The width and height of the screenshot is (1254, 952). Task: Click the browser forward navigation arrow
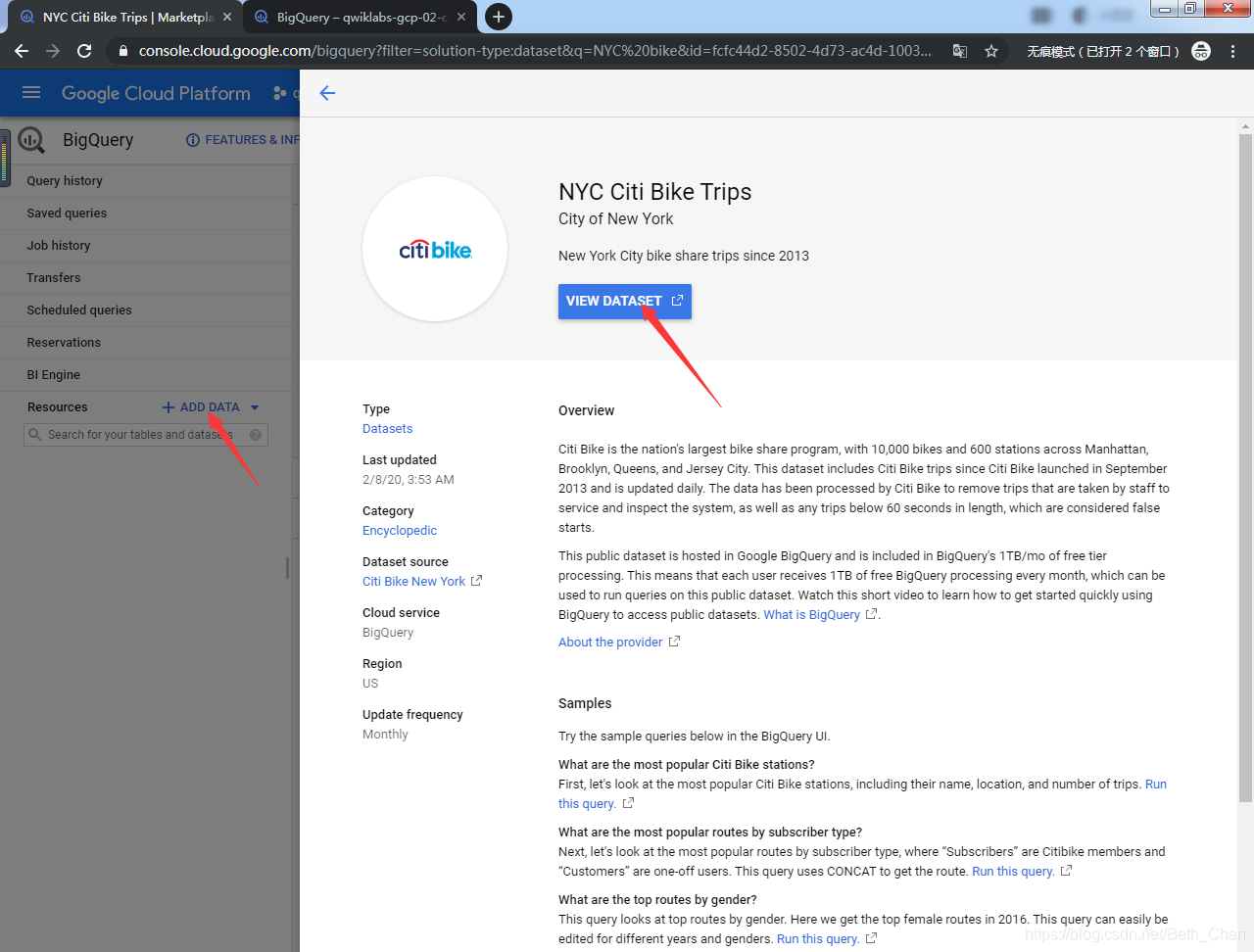tap(53, 51)
